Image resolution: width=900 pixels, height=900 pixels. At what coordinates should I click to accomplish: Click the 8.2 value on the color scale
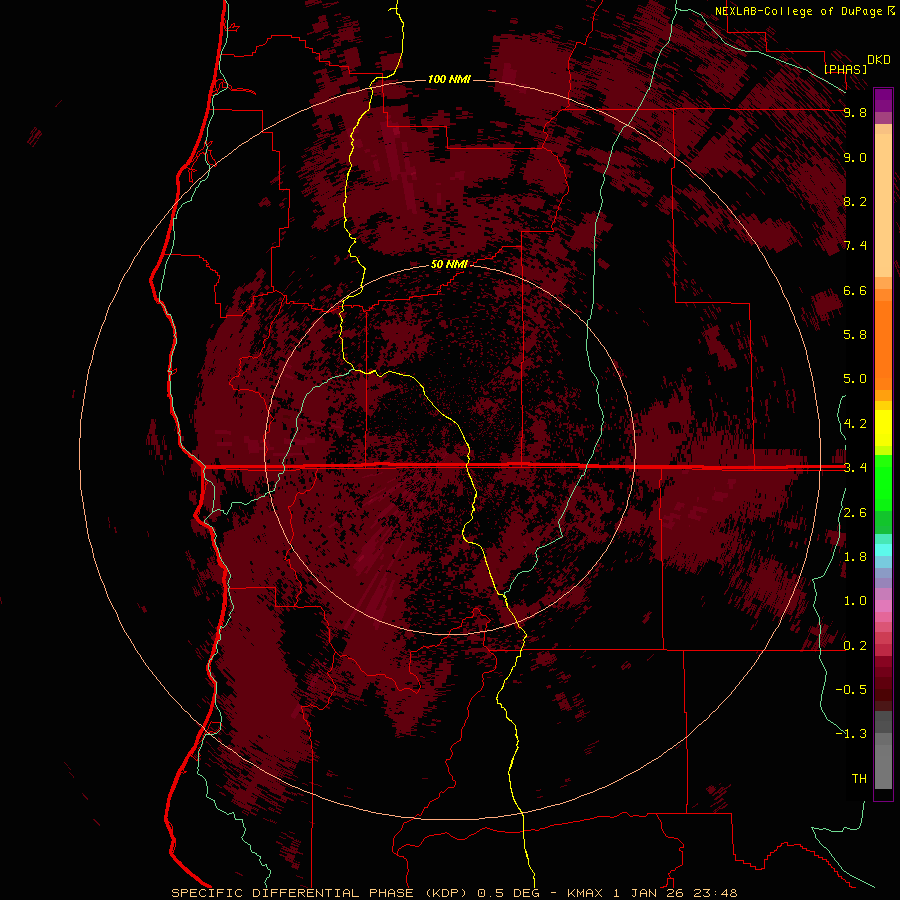[855, 201]
